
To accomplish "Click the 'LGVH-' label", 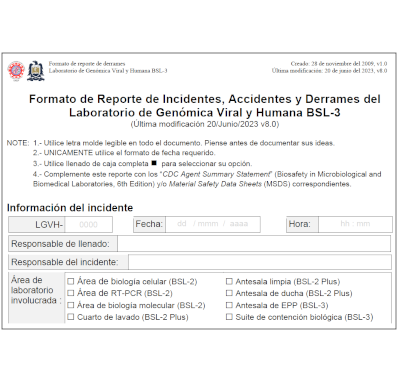I will [x=49, y=225].
